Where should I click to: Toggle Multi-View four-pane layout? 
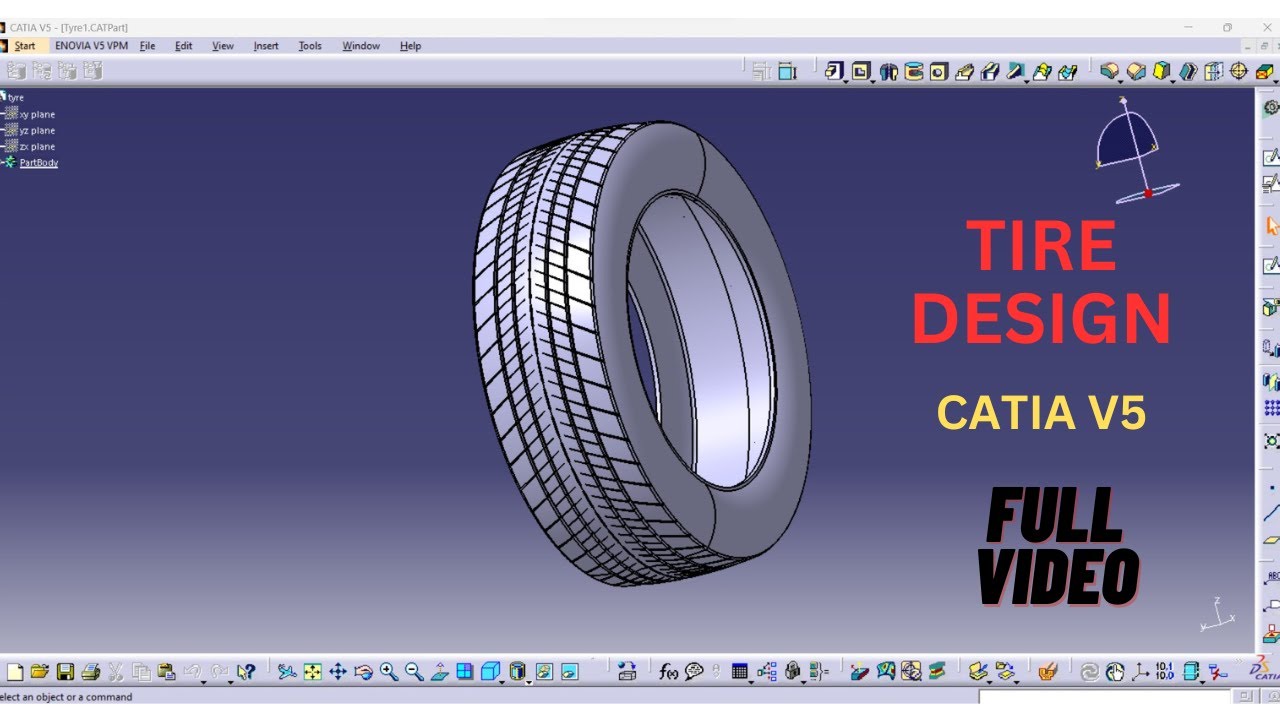click(x=465, y=672)
